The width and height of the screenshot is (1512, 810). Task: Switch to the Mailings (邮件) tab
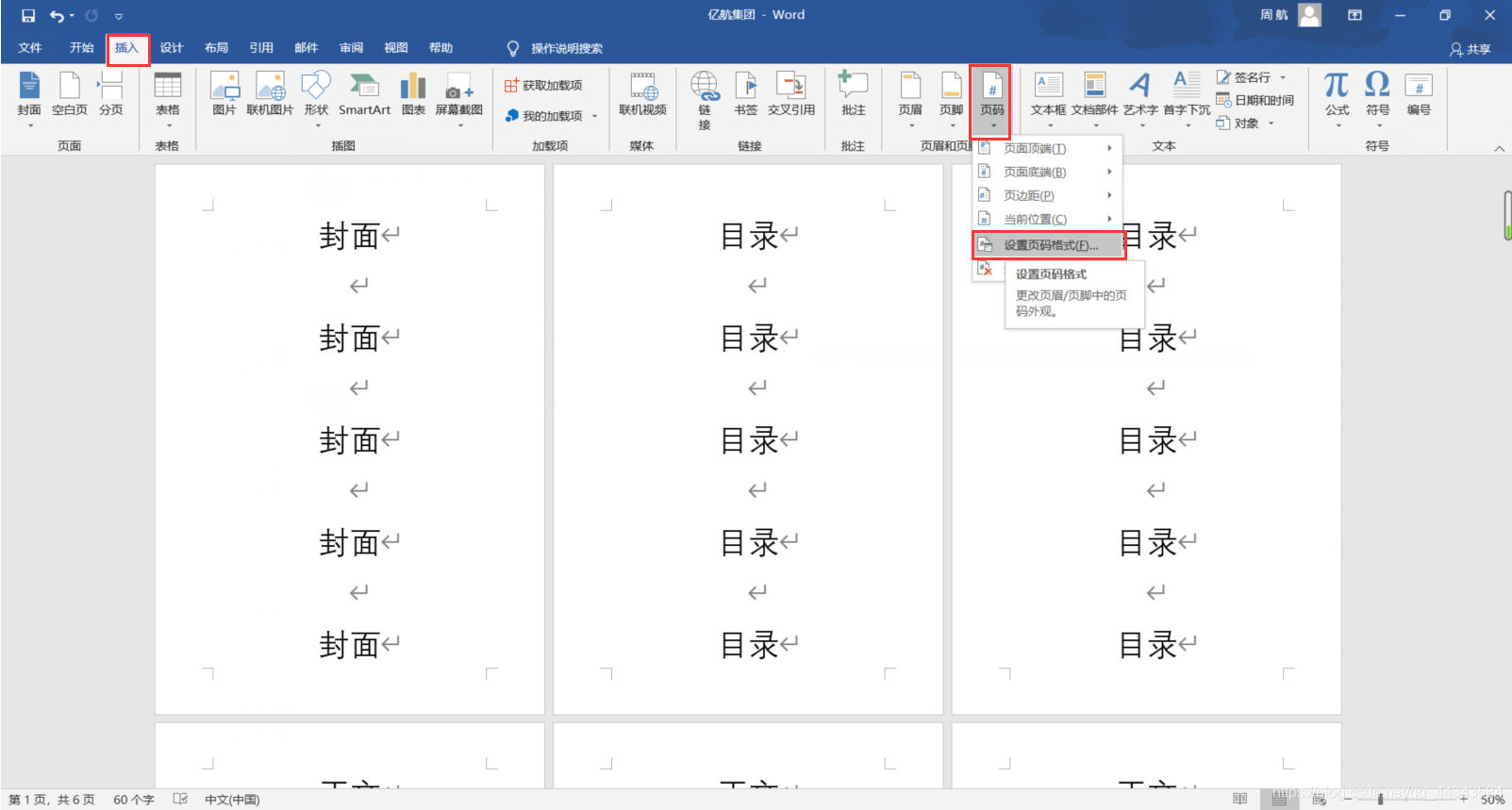pyautogui.click(x=307, y=48)
